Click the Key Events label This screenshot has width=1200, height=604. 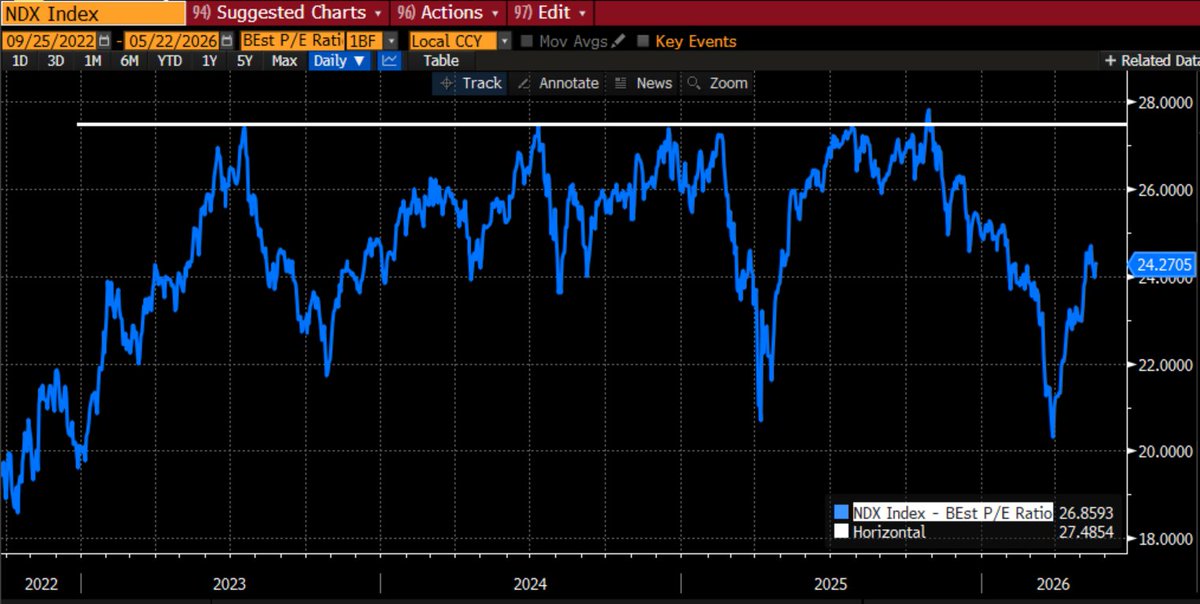pos(696,41)
